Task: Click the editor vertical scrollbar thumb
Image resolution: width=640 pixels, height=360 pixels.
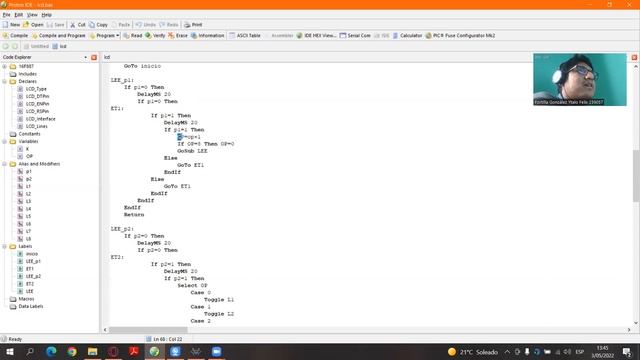Action: (x=636, y=176)
